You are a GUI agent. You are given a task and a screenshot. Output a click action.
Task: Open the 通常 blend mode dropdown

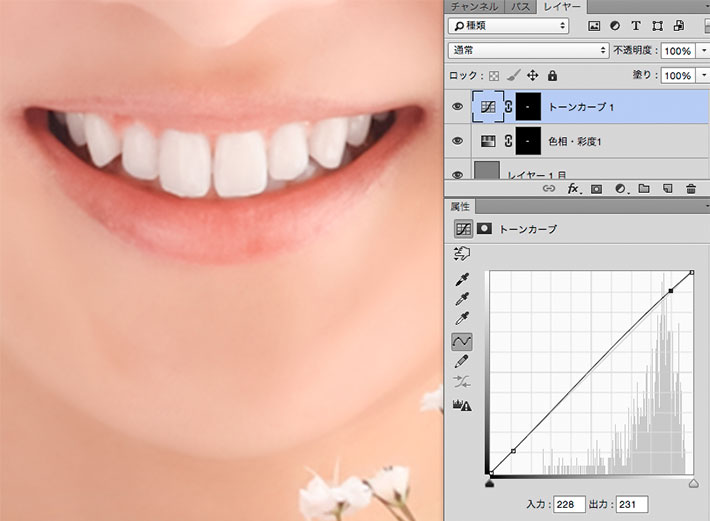[x=528, y=50]
